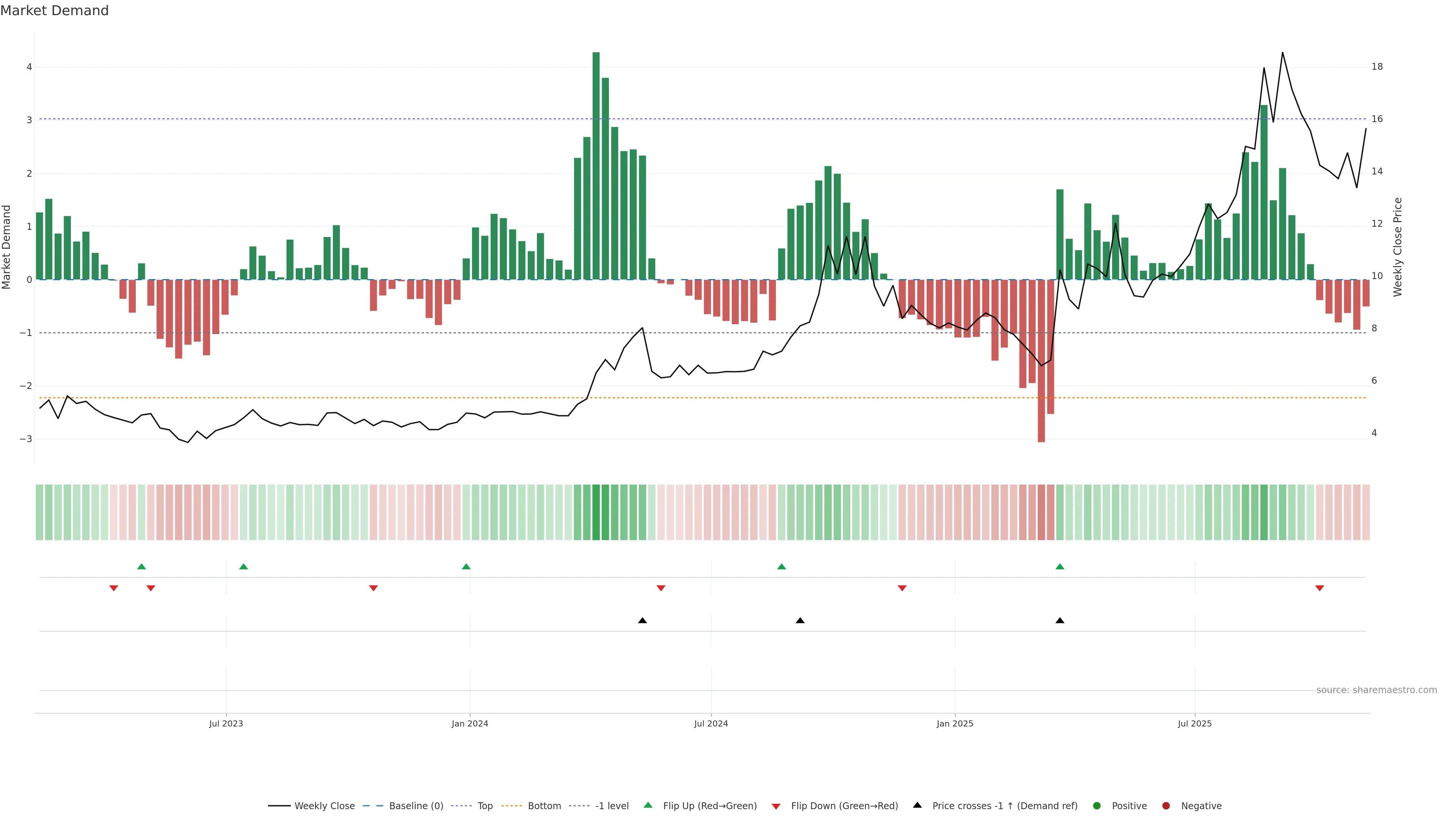
Task: Click black triangle Price crosses legend icon
Action: click(917, 805)
